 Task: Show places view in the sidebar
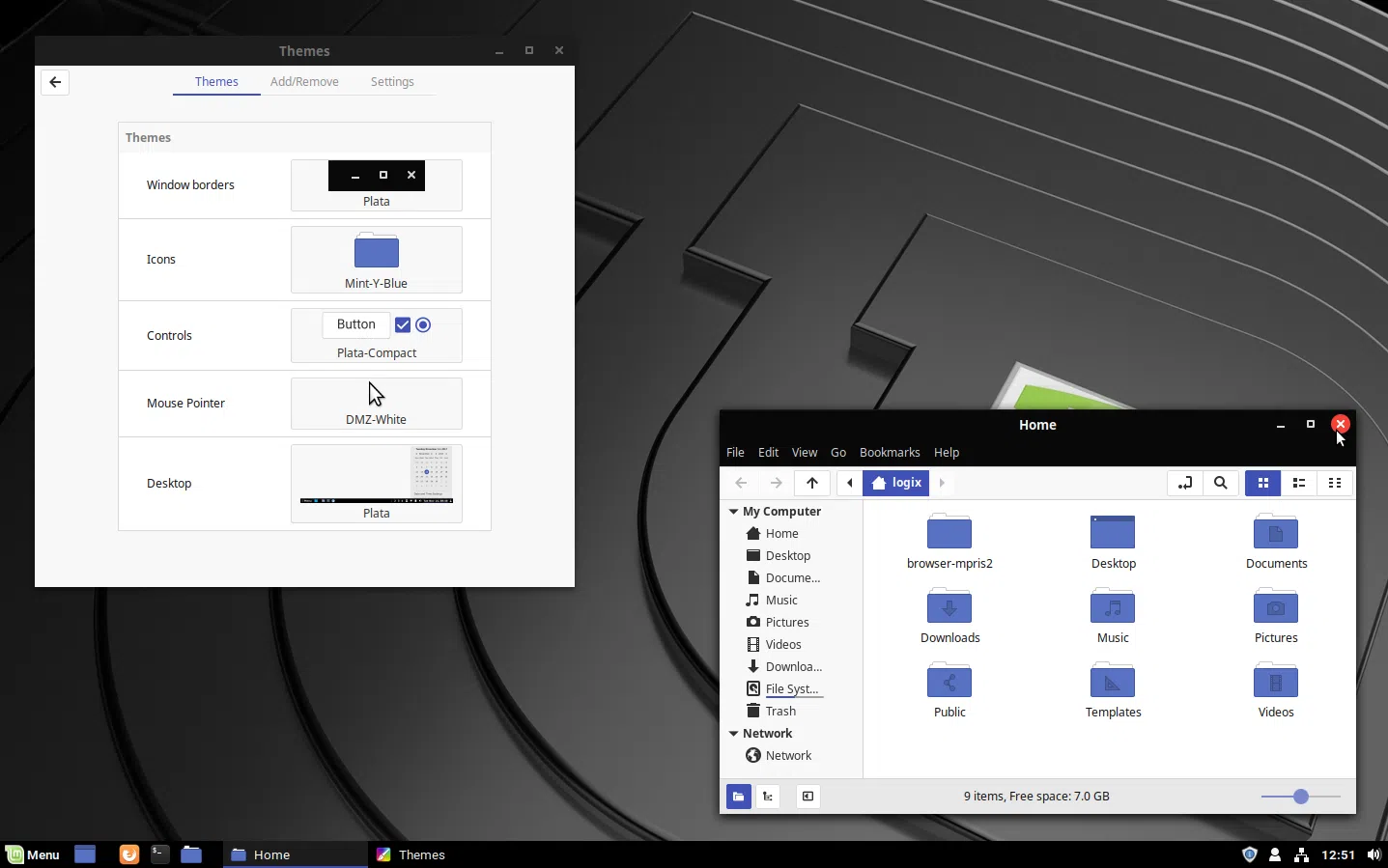tap(738, 797)
